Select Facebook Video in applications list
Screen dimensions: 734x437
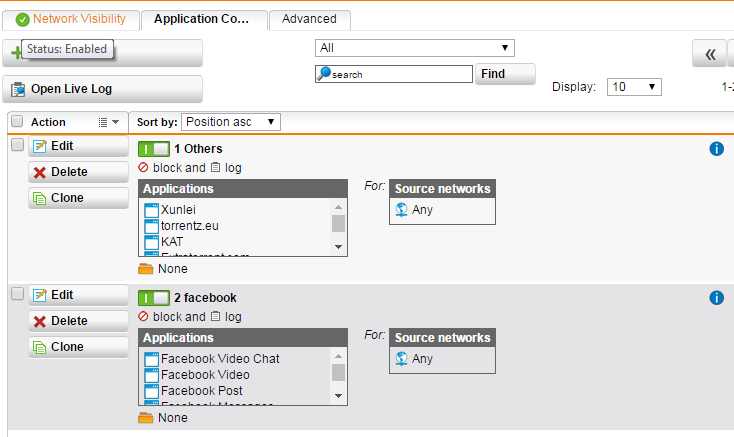[205, 375]
